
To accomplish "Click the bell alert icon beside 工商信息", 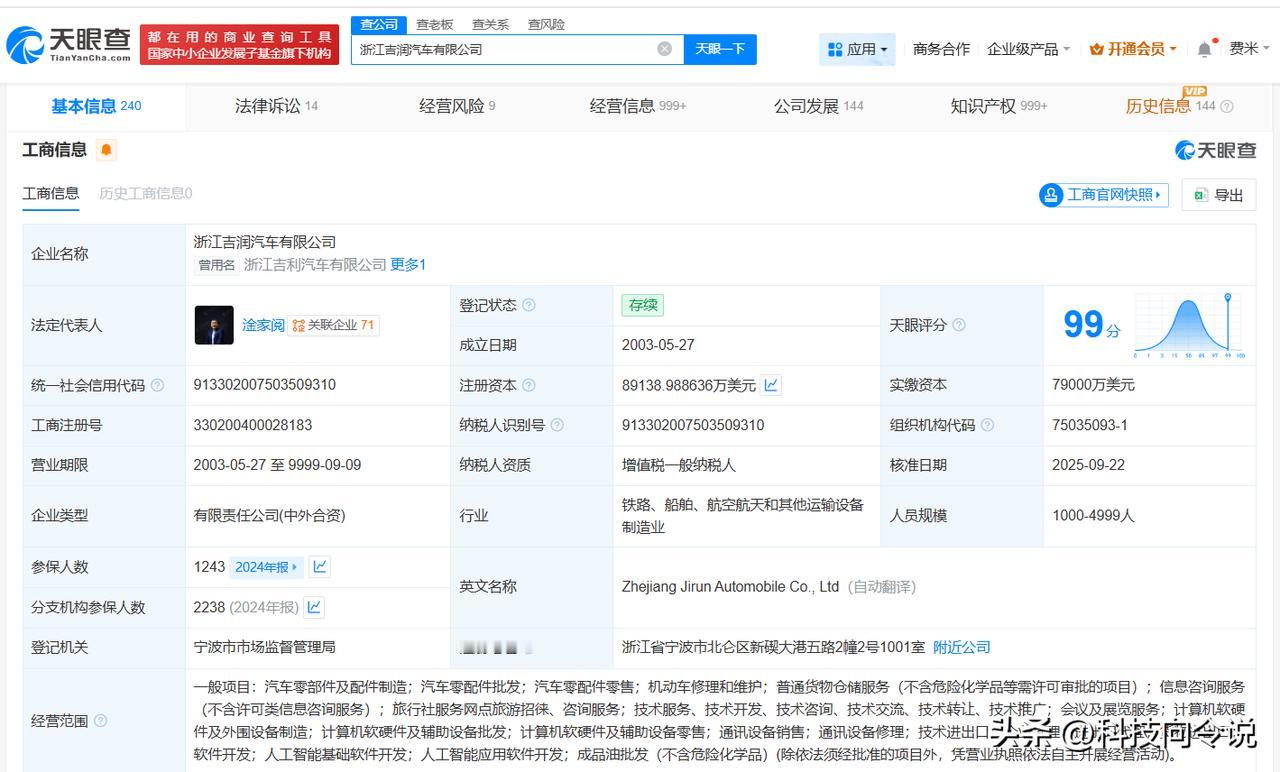I will coord(106,150).
